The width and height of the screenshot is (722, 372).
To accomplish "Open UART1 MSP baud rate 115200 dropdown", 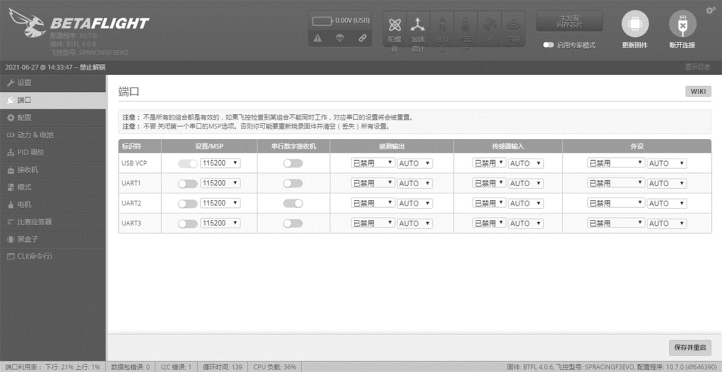I will (220, 183).
